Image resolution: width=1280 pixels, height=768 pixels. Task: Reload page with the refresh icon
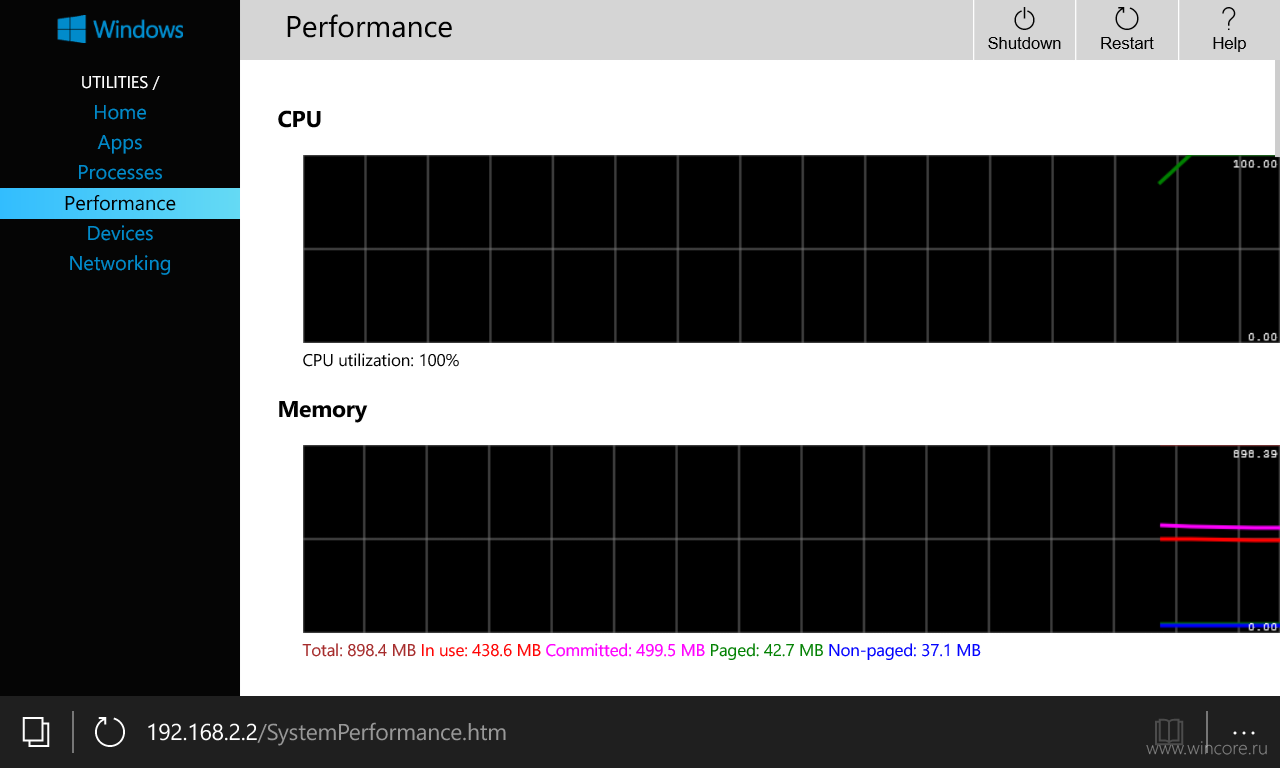point(109,732)
